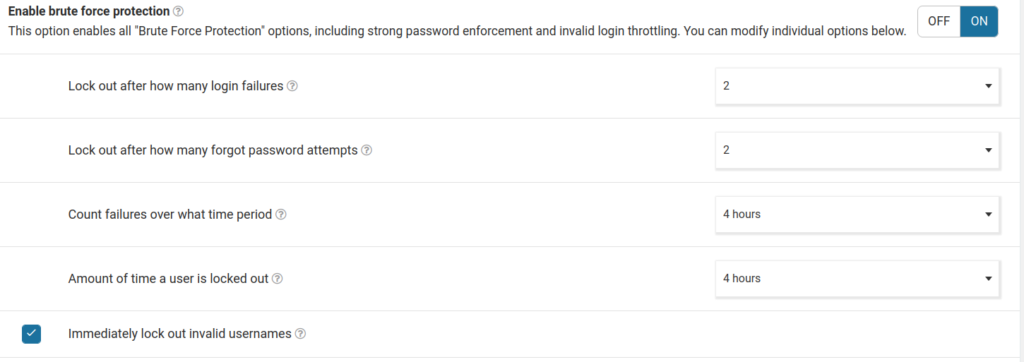
Task: Uncheck Immediately lock out invalid usernames checkbox
Action: tap(31, 334)
